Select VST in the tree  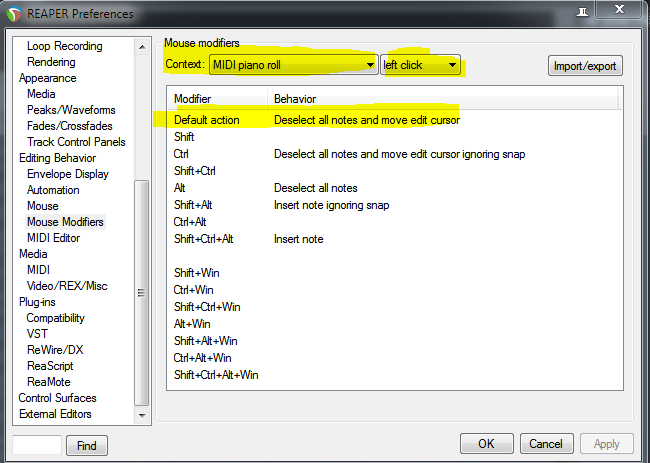point(37,334)
